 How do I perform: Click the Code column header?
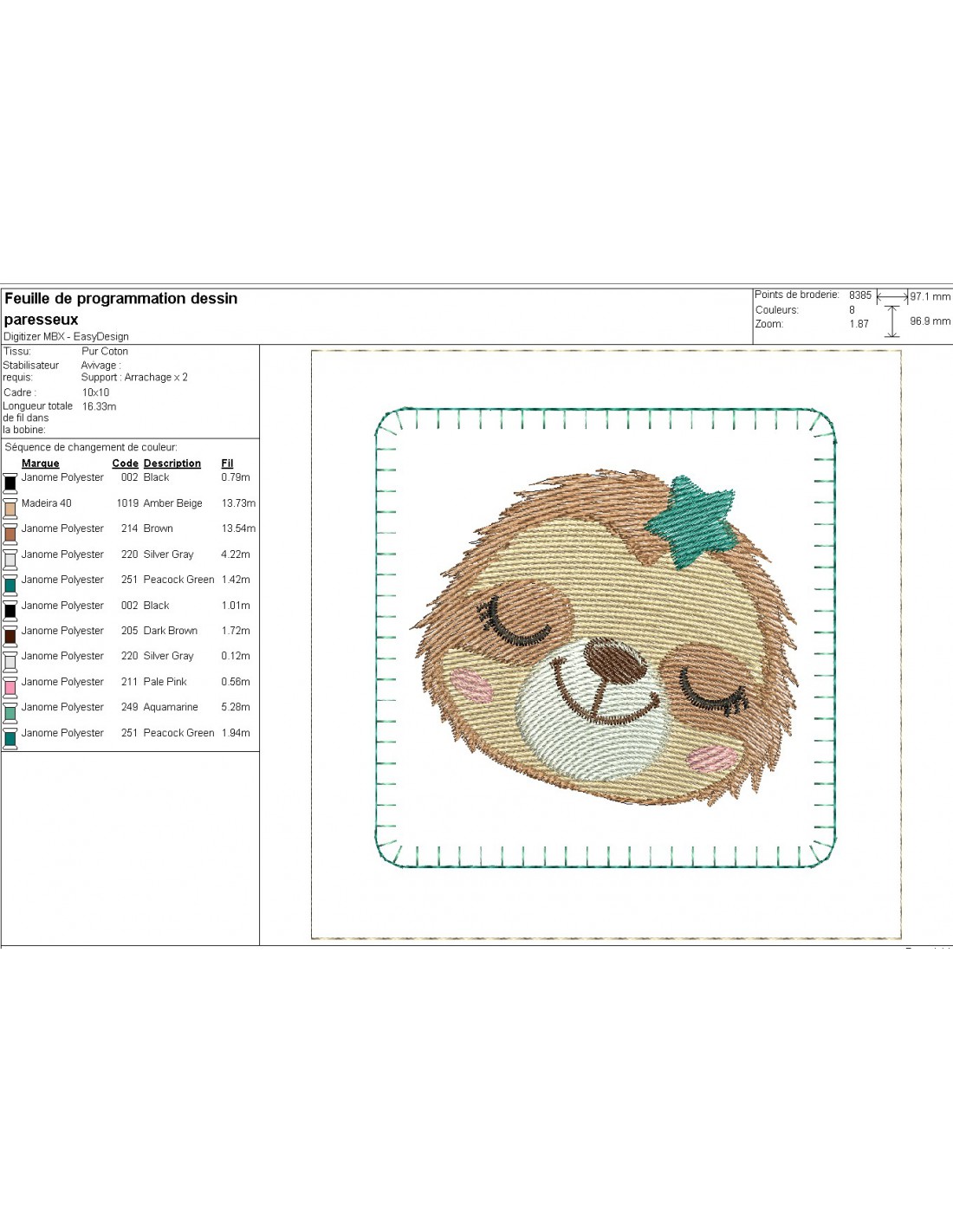coord(125,464)
